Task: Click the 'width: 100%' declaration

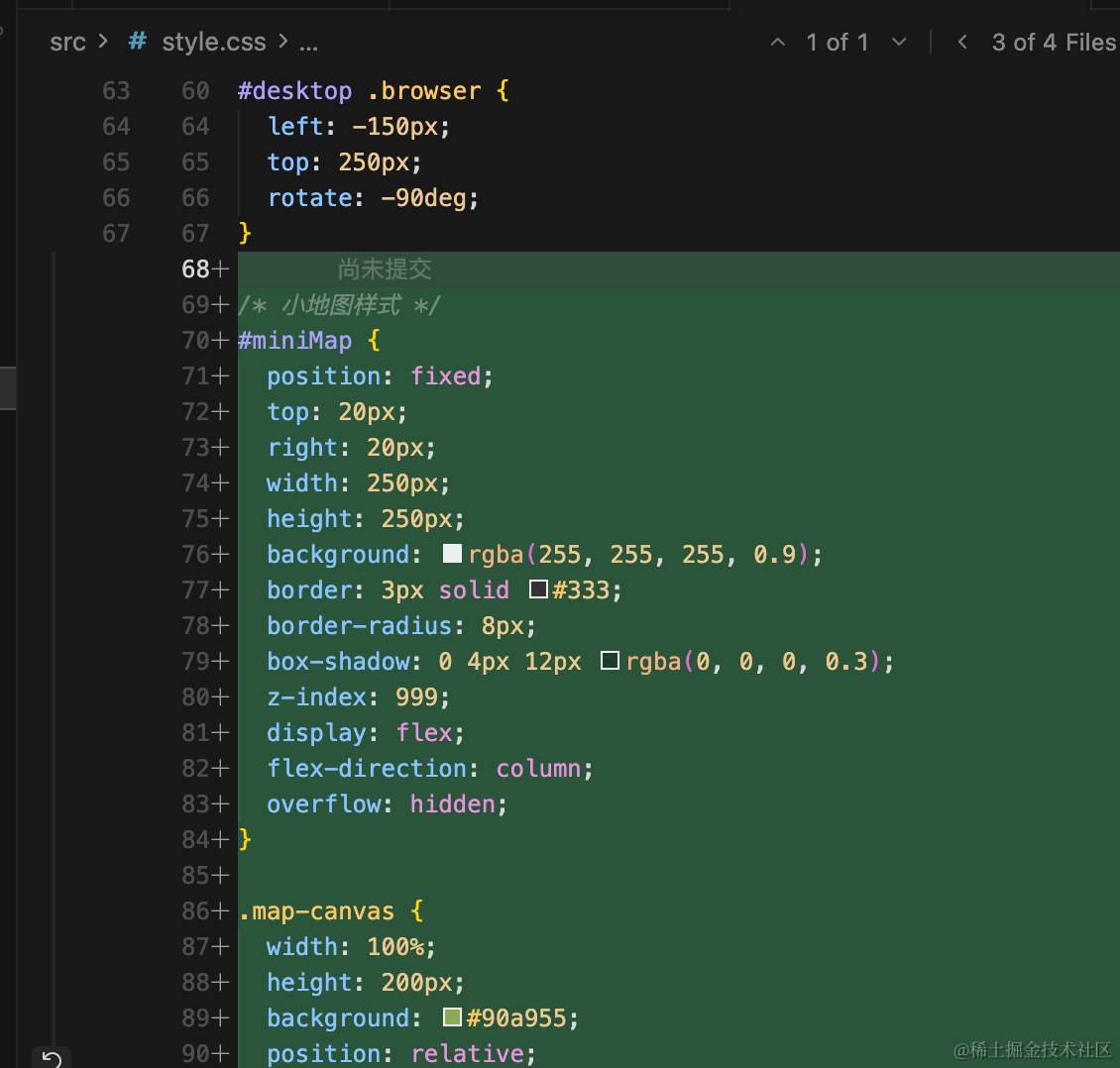Action: (352, 947)
